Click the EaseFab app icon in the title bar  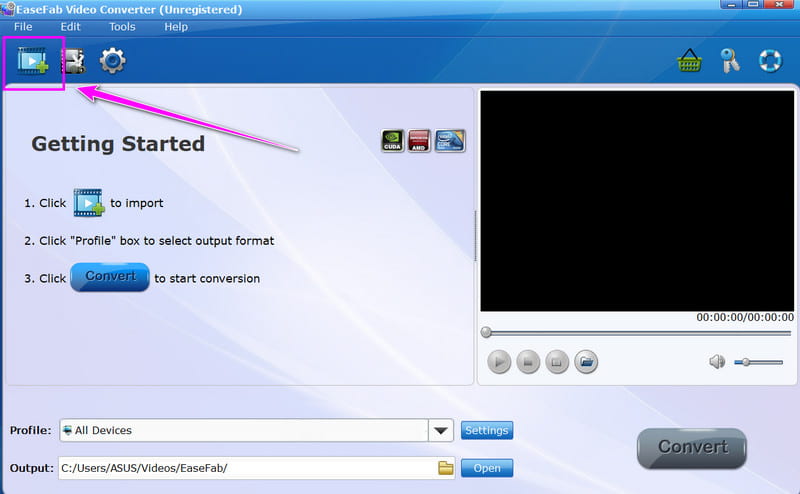[x=8, y=9]
